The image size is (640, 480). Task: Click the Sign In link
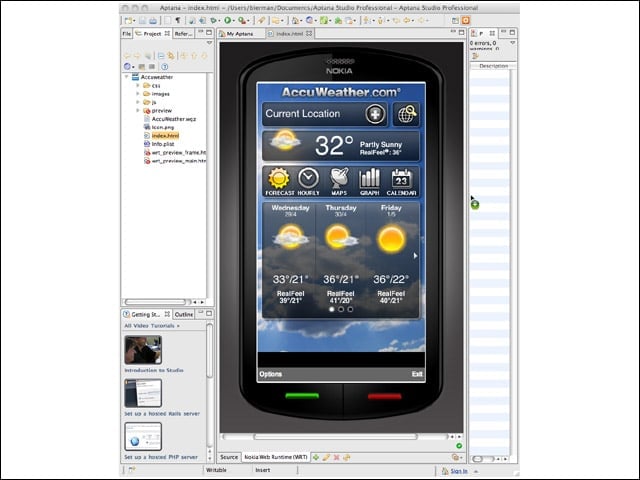coord(459,471)
